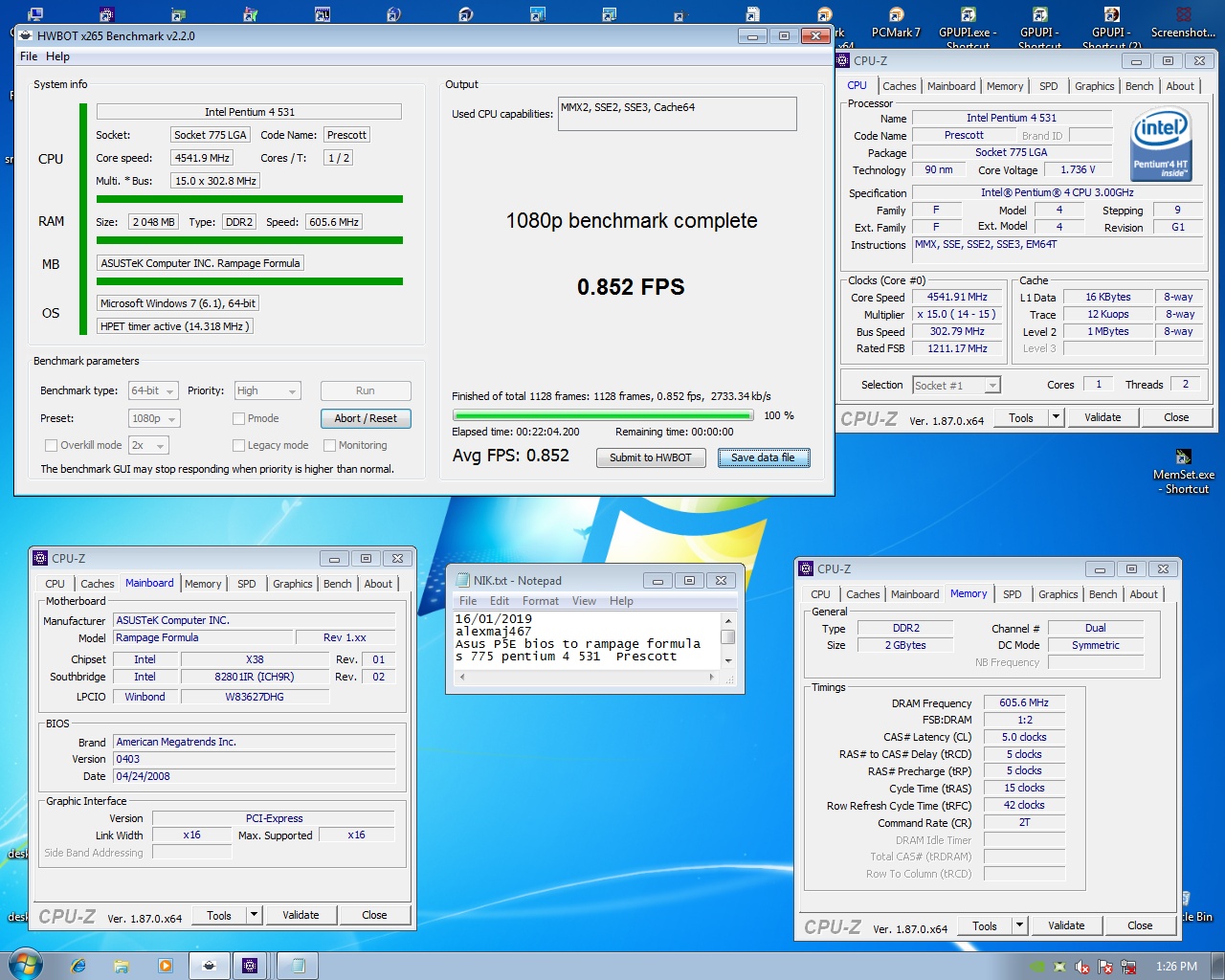Open the Priority High dropdown

[x=268, y=390]
